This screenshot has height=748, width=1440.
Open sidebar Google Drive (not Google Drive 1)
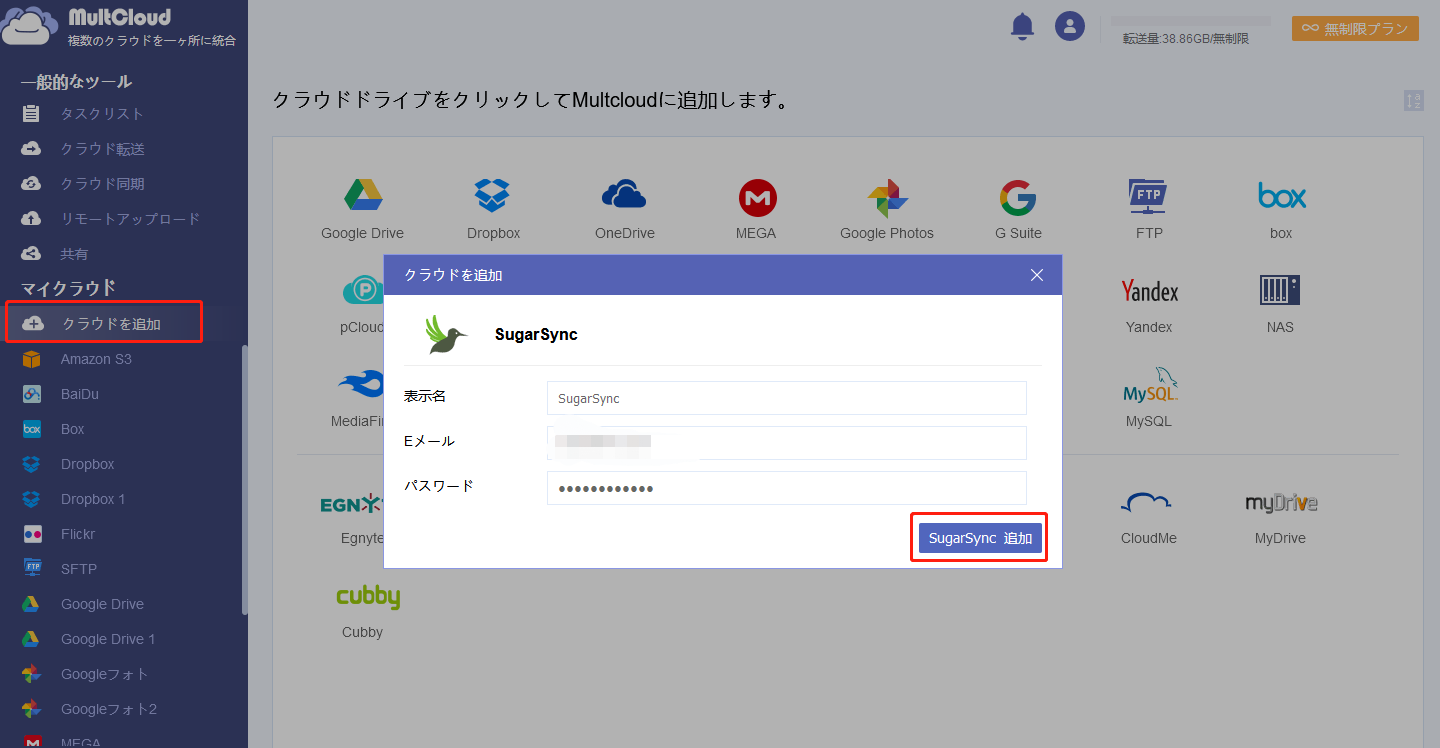coord(102,604)
